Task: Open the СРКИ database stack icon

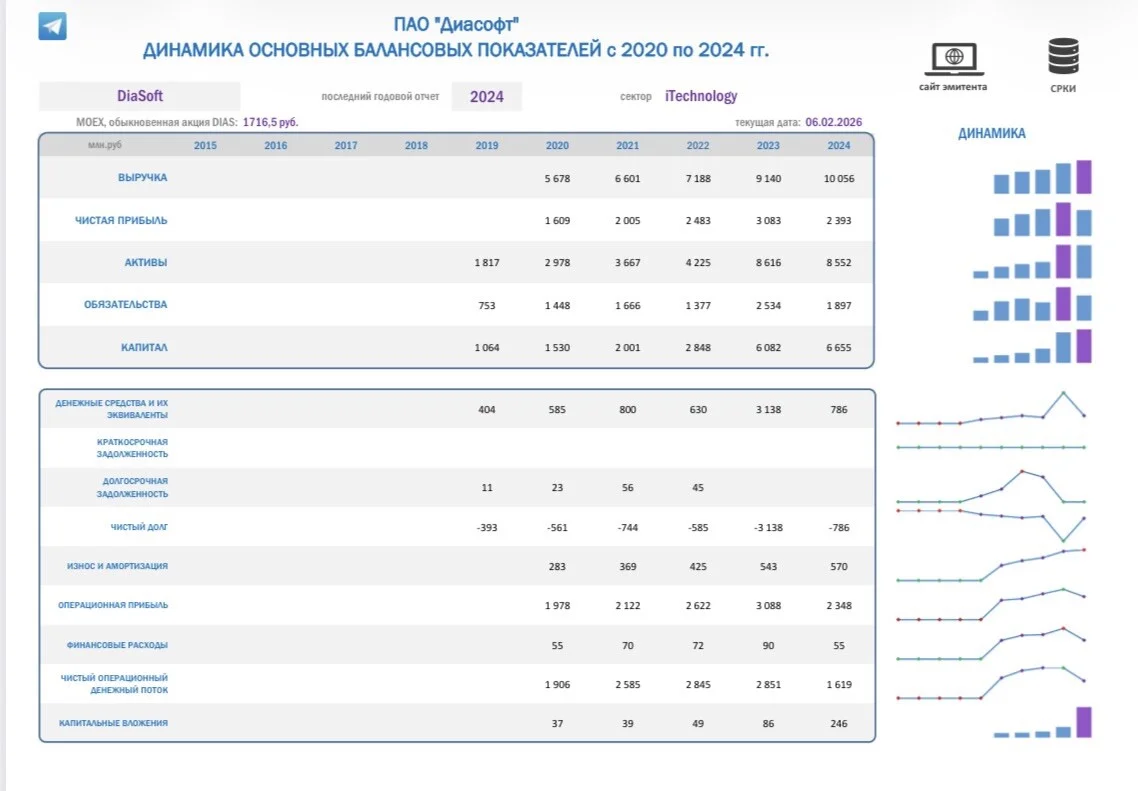Action: pos(1063,56)
